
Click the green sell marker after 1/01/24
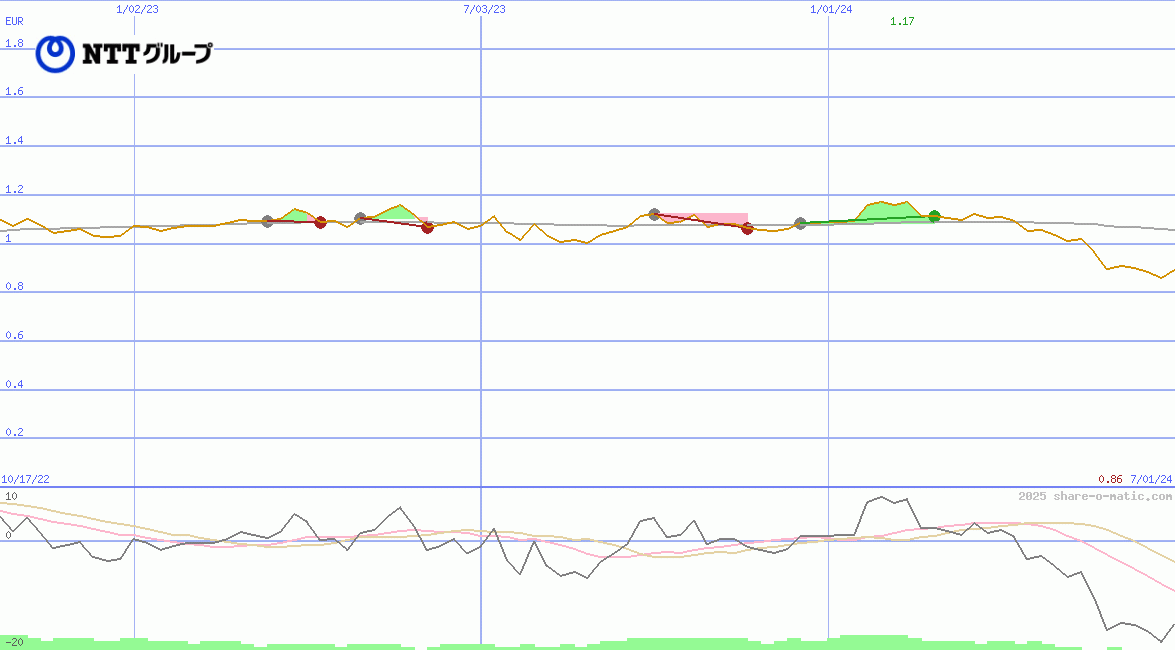point(934,216)
